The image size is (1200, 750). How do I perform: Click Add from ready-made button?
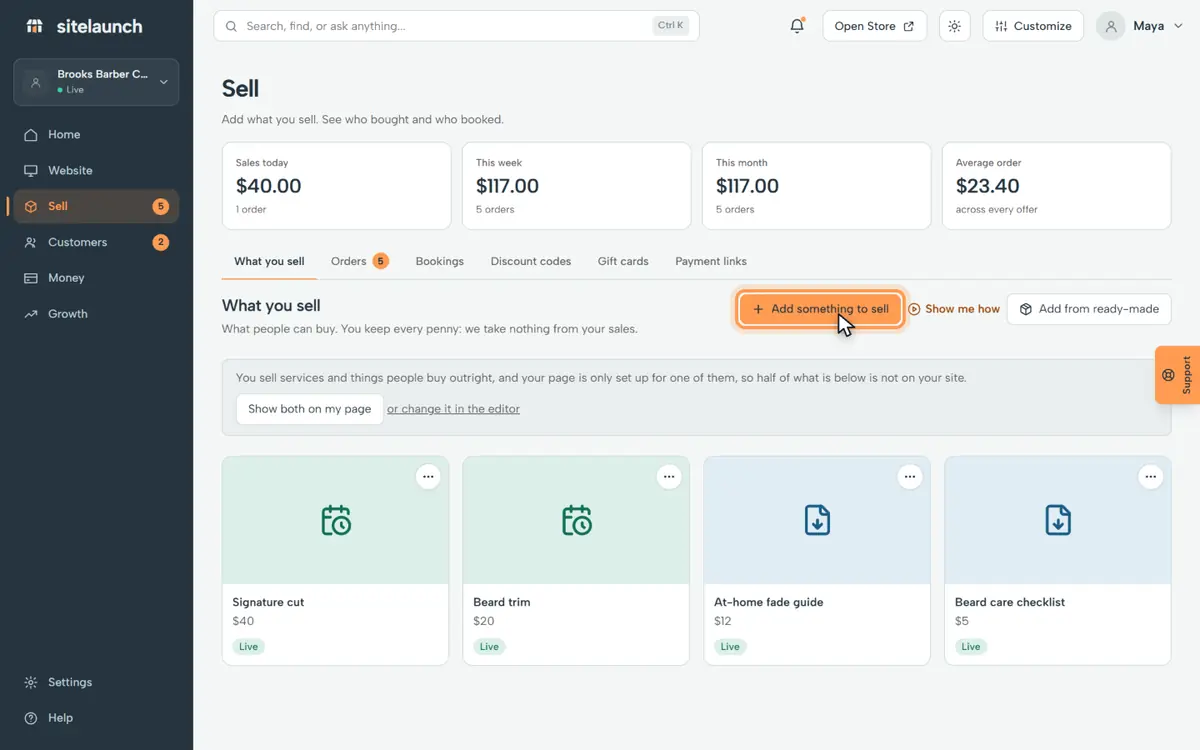[1089, 309]
